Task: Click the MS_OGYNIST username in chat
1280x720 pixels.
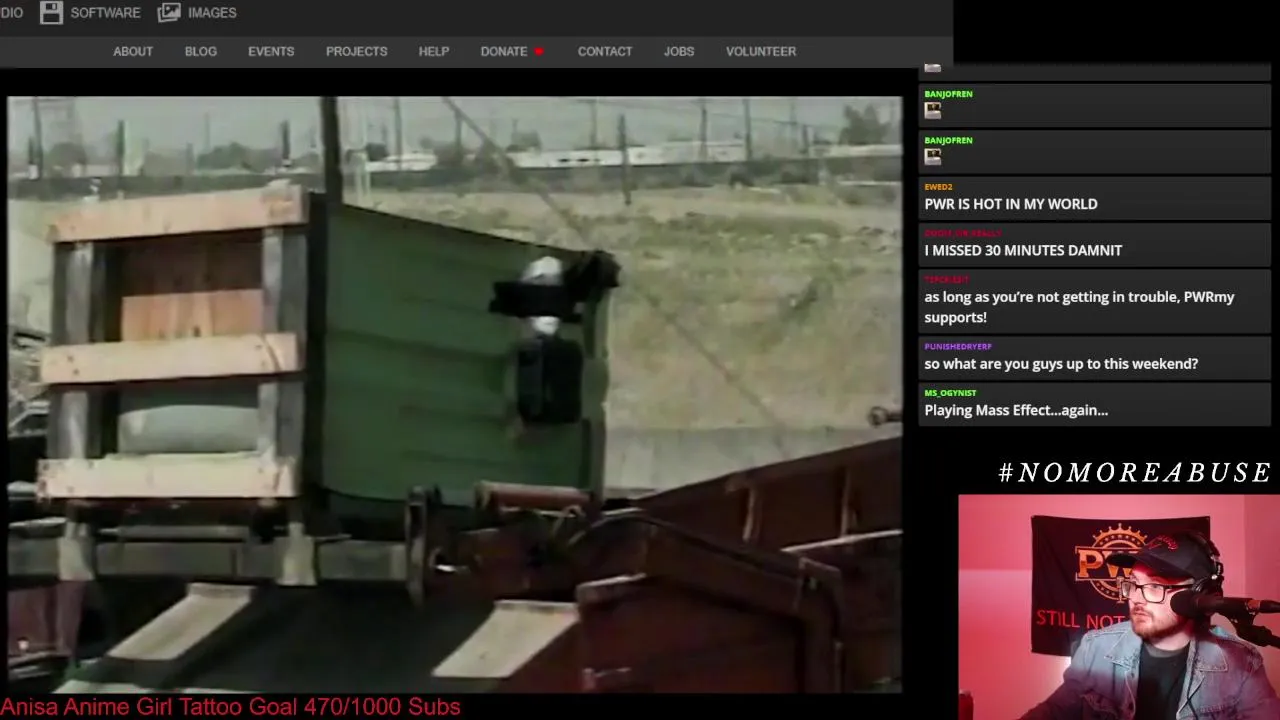Action: click(x=950, y=393)
